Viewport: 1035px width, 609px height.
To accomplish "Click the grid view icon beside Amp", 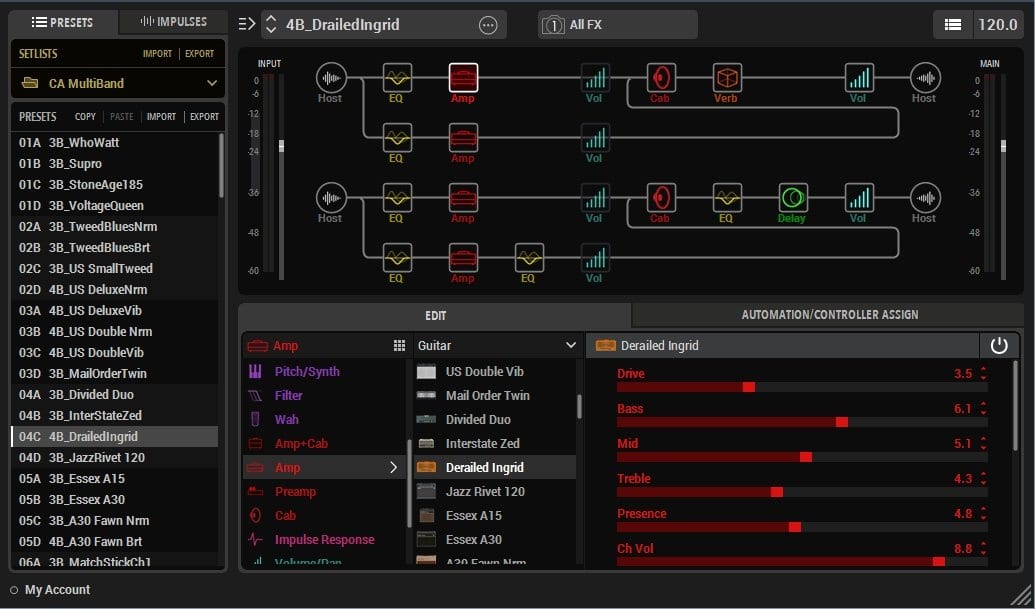I will 398,345.
